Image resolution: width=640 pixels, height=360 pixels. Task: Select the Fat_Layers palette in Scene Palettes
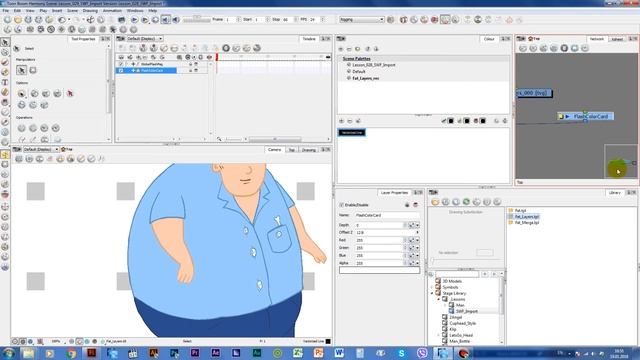pos(365,78)
